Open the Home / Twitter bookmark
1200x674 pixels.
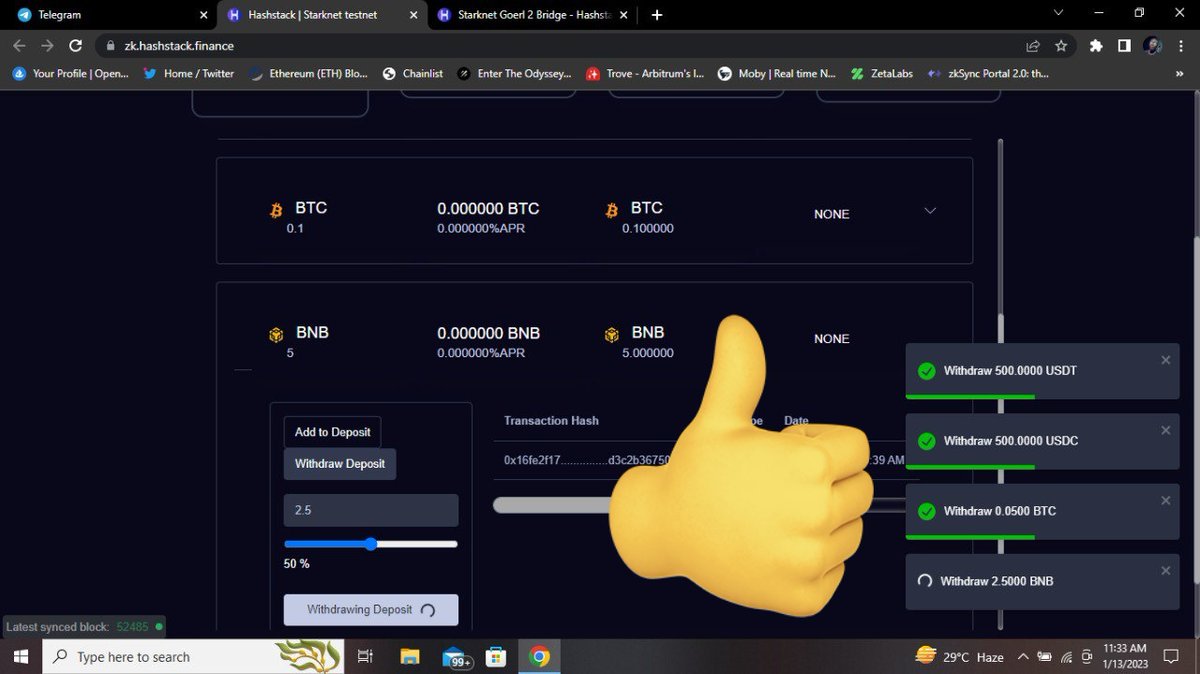pyautogui.click(x=189, y=73)
